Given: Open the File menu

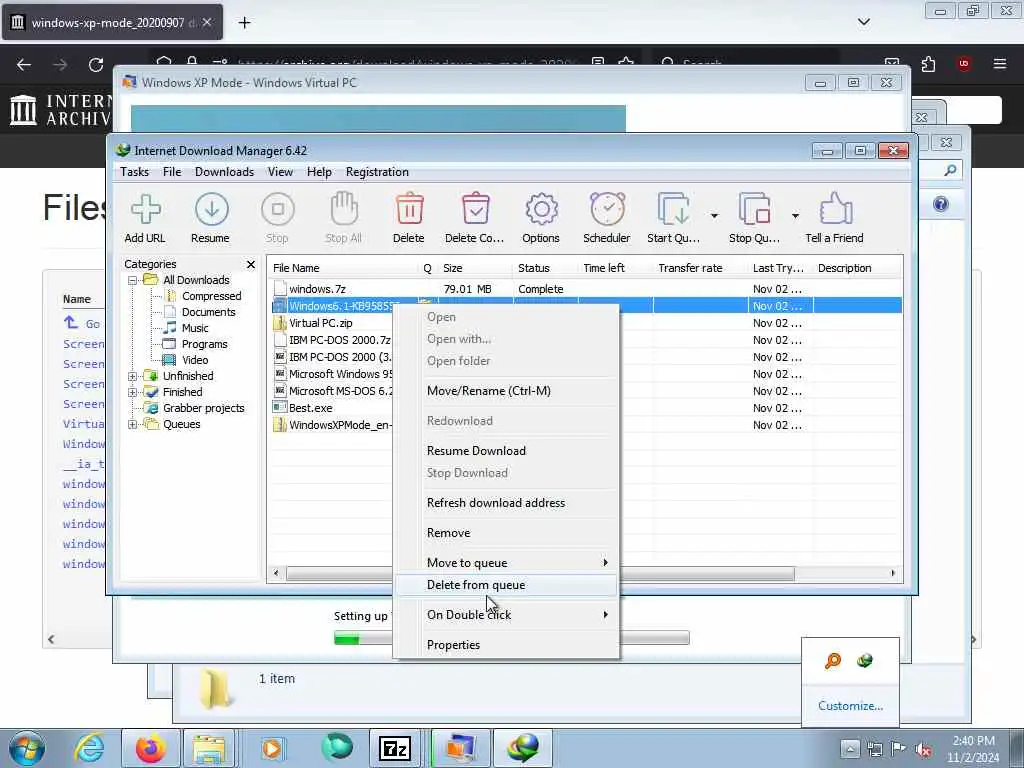Looking at the screenshot, I should (x=172, y=172).
